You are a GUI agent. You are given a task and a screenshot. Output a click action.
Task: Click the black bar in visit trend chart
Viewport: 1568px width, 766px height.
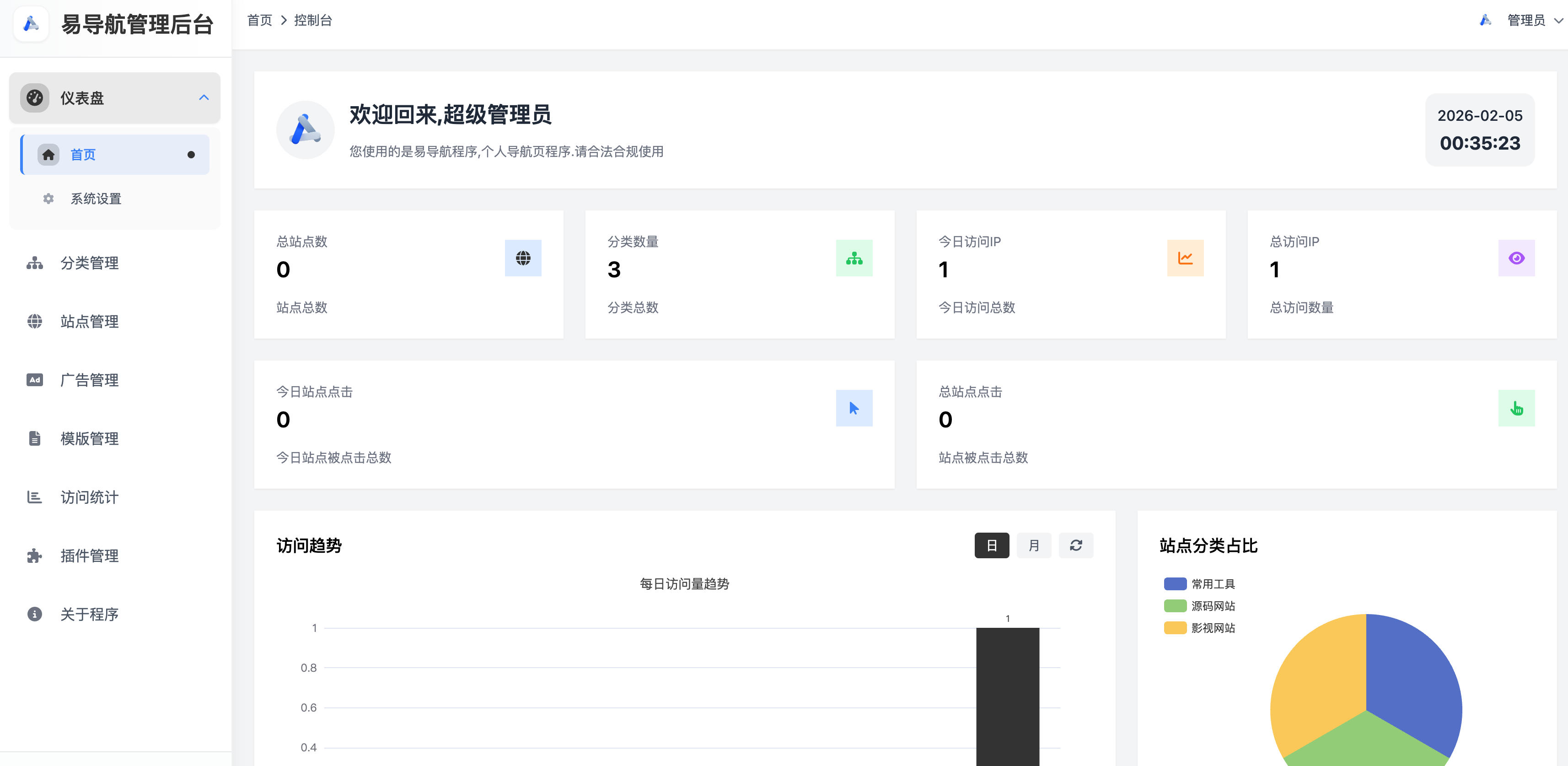[1007, 696]
